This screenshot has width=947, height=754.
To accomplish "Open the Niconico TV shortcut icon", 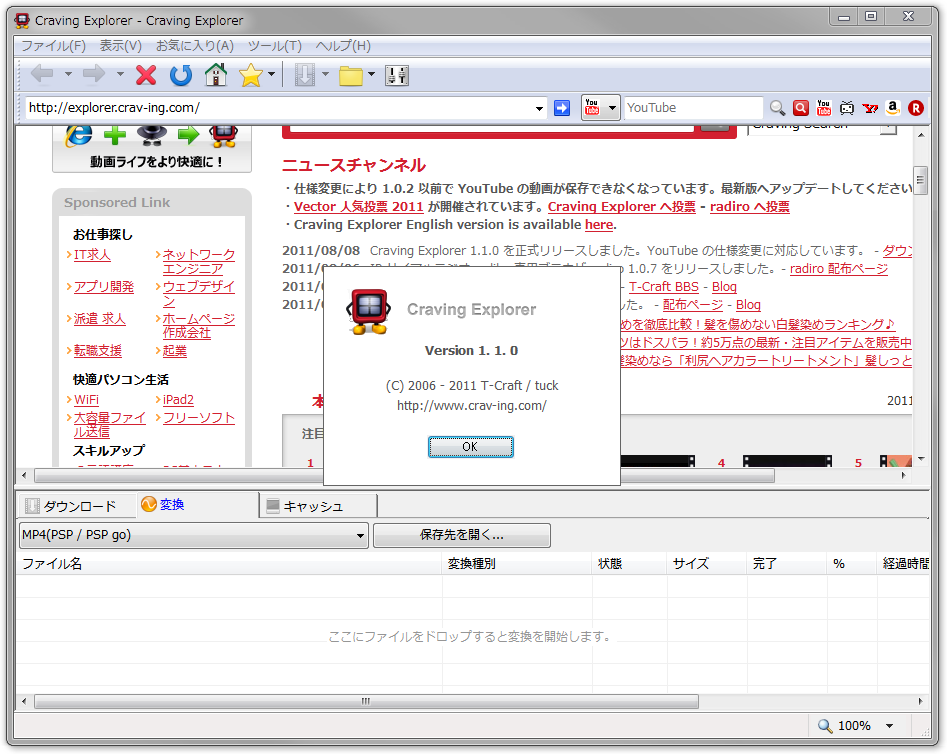I will coord(847,108).
